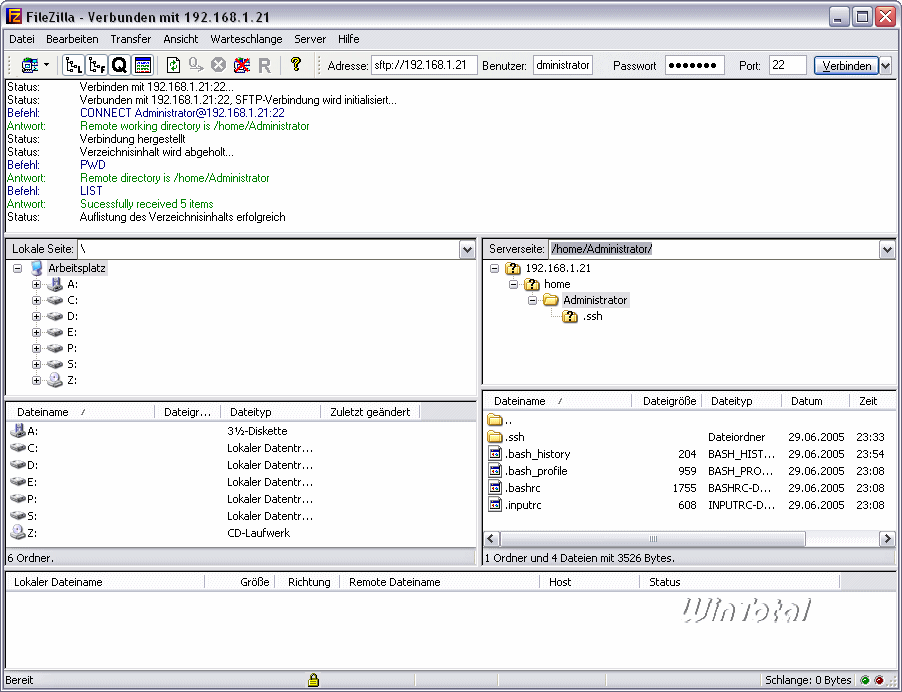Click the Disconnect from server icon
Viewport: 902px width, 692px height.
click(242, 65)
